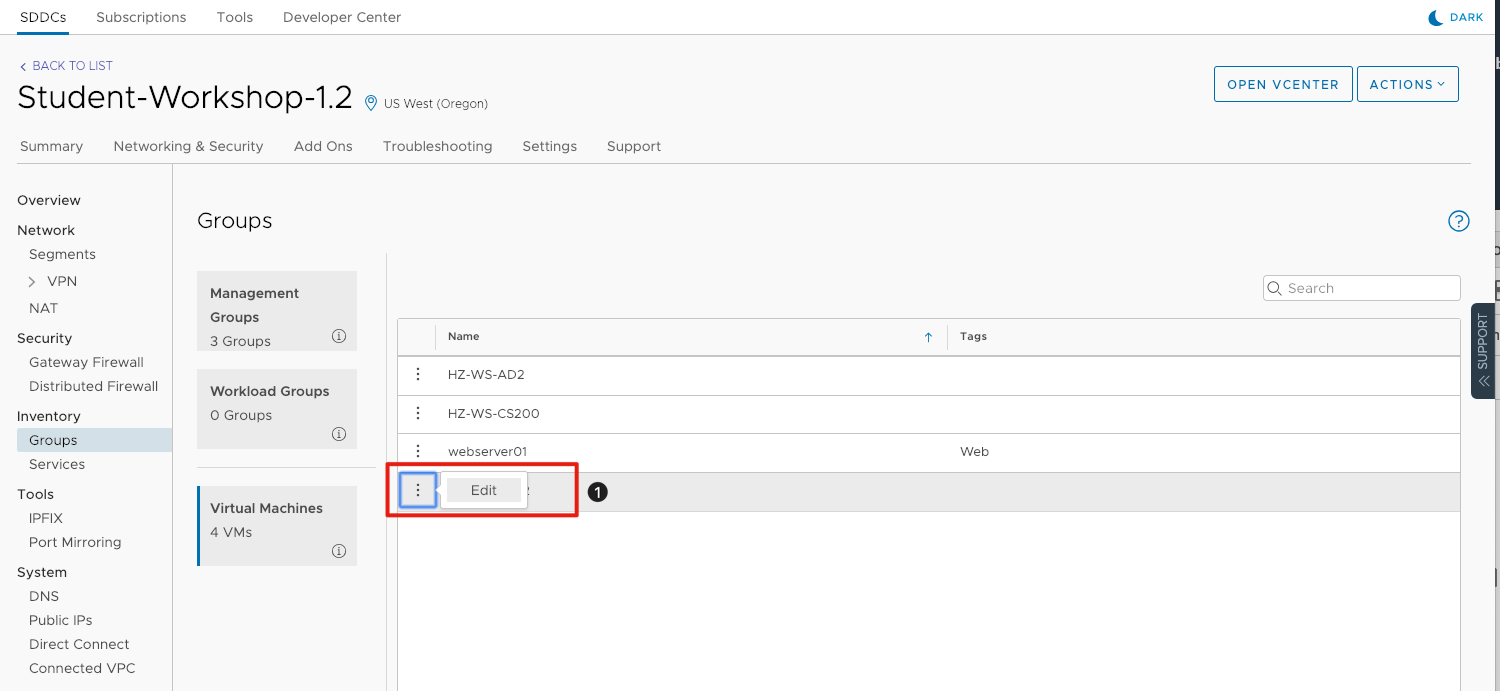Click Name column sort arrow
Screen dimensions: 1500x691
tap(928, 337)
